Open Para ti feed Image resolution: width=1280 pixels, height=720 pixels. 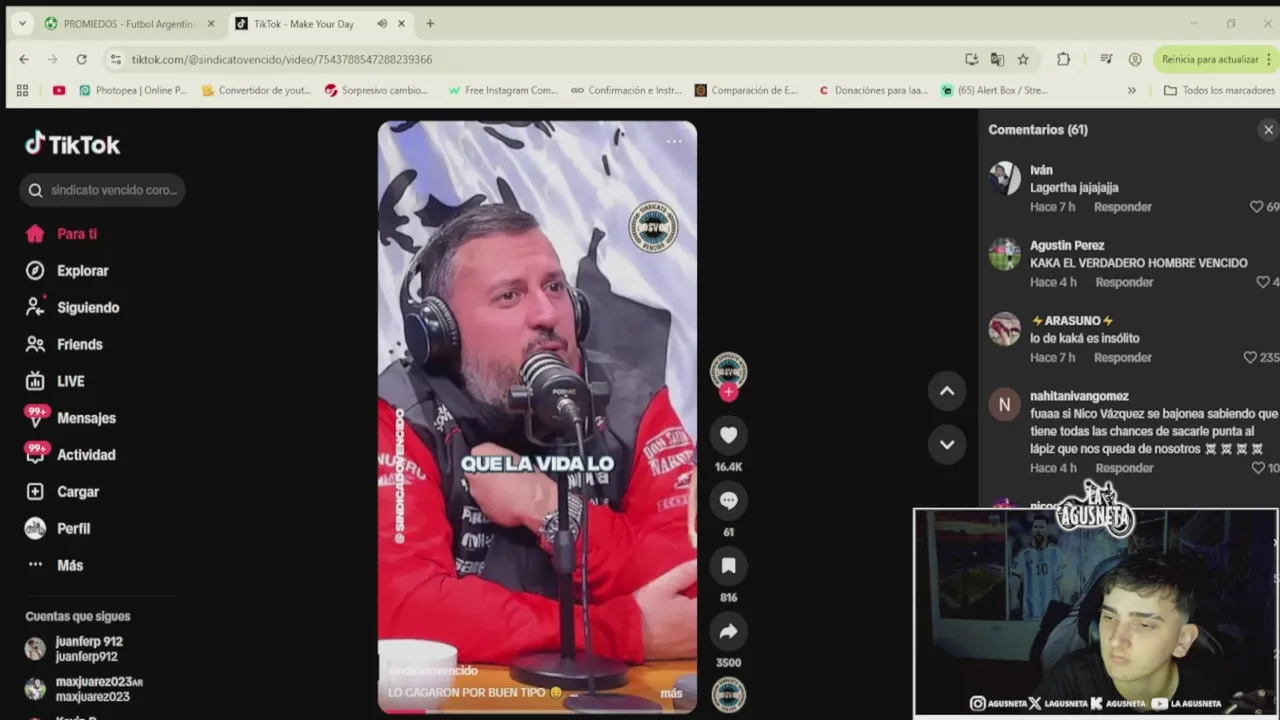tap(77, 234)
